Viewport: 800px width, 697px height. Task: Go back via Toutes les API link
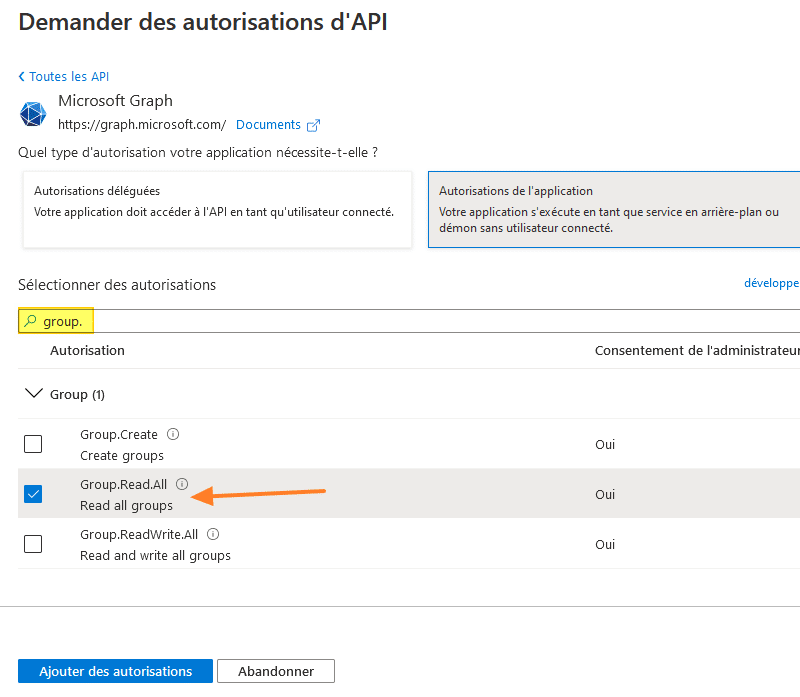[x=69, y=77]
